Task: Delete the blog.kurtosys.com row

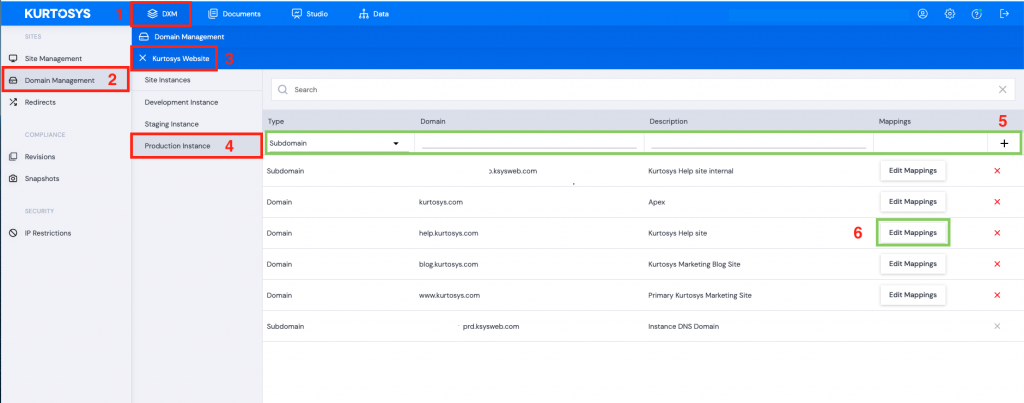Action: click(997, 264)
